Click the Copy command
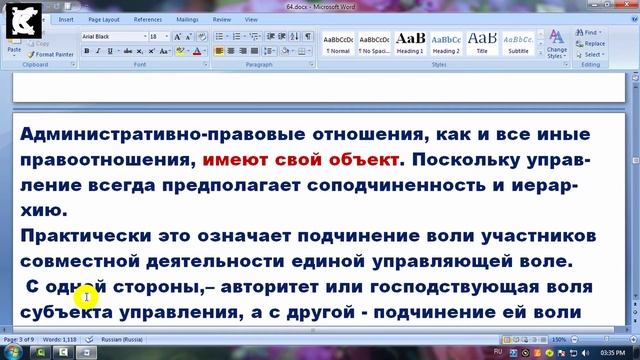 [x=39, y=43]
